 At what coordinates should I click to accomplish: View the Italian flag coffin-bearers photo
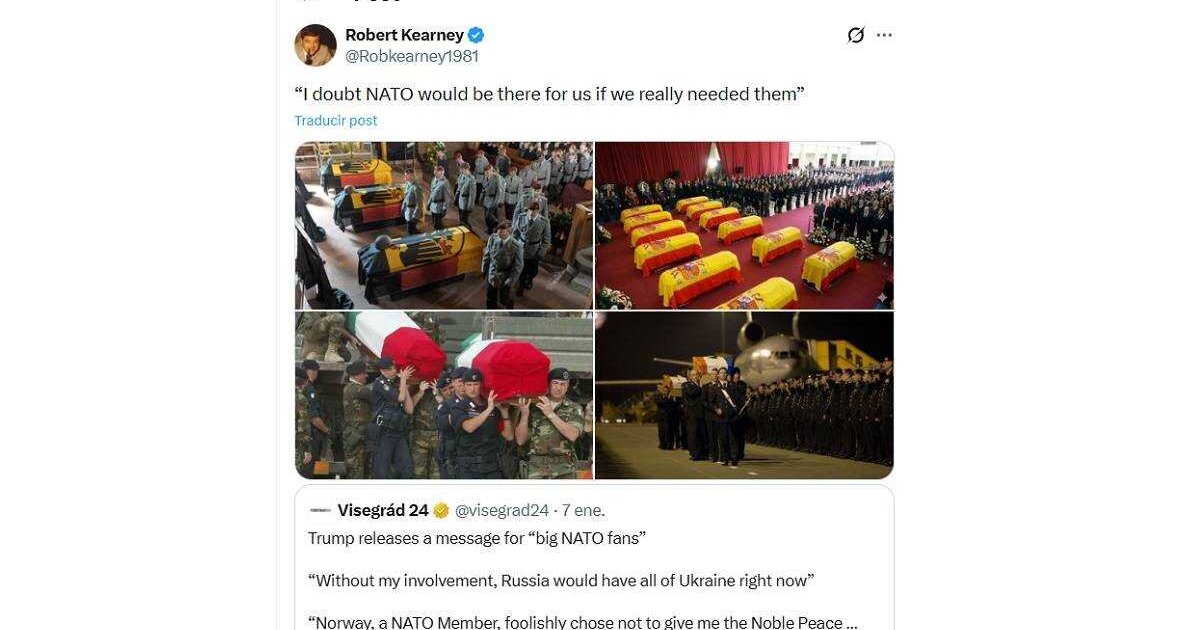tap(444, 395)
